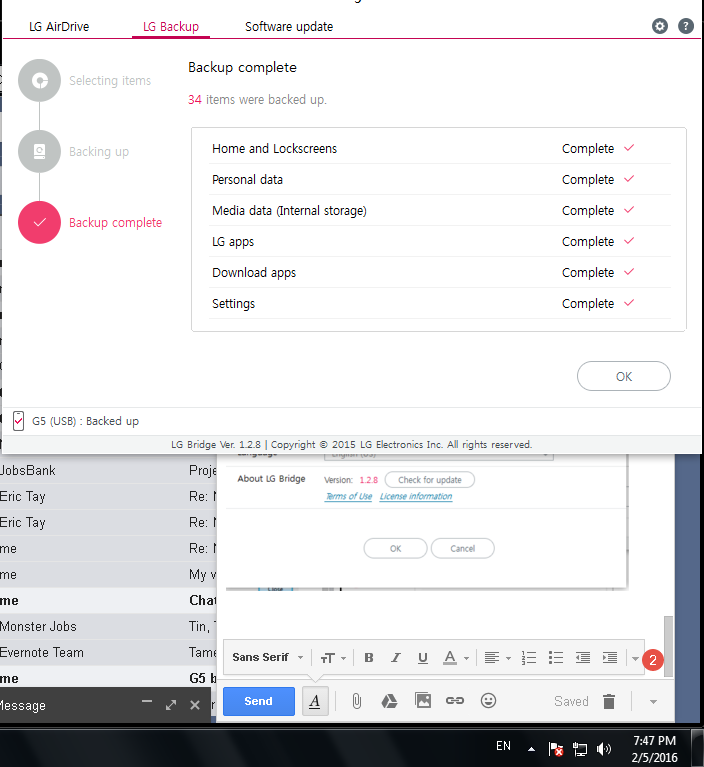The image size is (704, 767).
Task: Select LG apps row
Action: coord(440,242)
